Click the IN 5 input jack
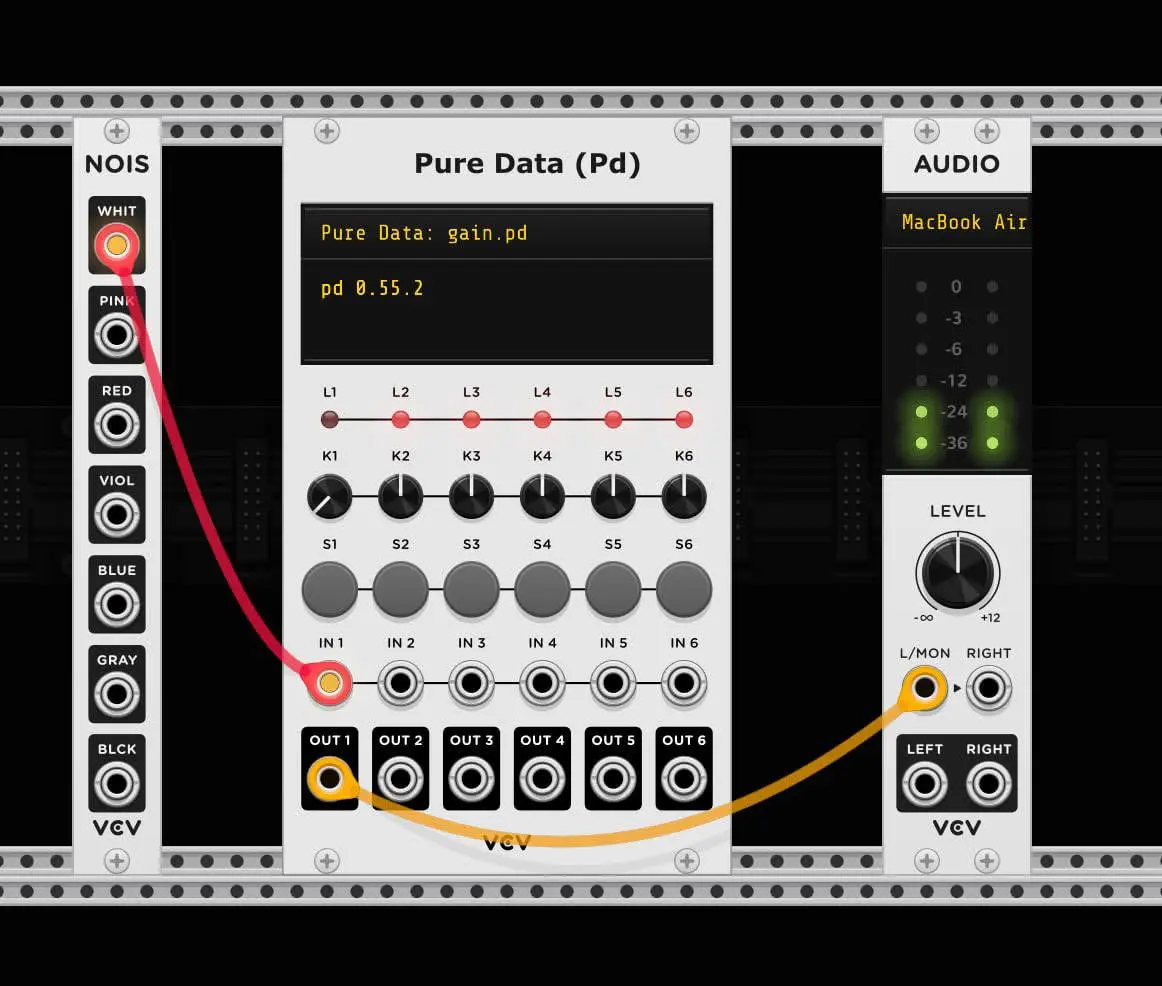This screenshot has height=986, width=1162. click(x=613, y=682)
